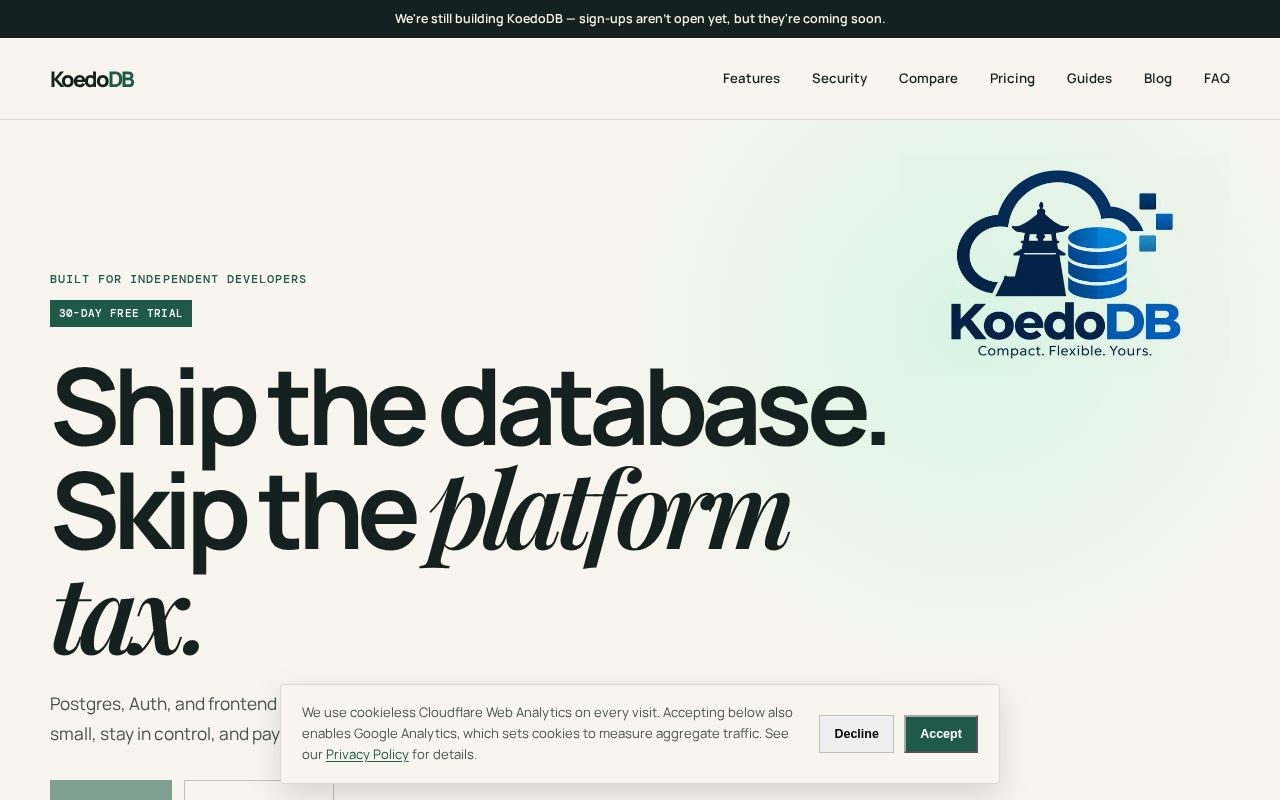Open the Compare nav link

click(928, 79)
